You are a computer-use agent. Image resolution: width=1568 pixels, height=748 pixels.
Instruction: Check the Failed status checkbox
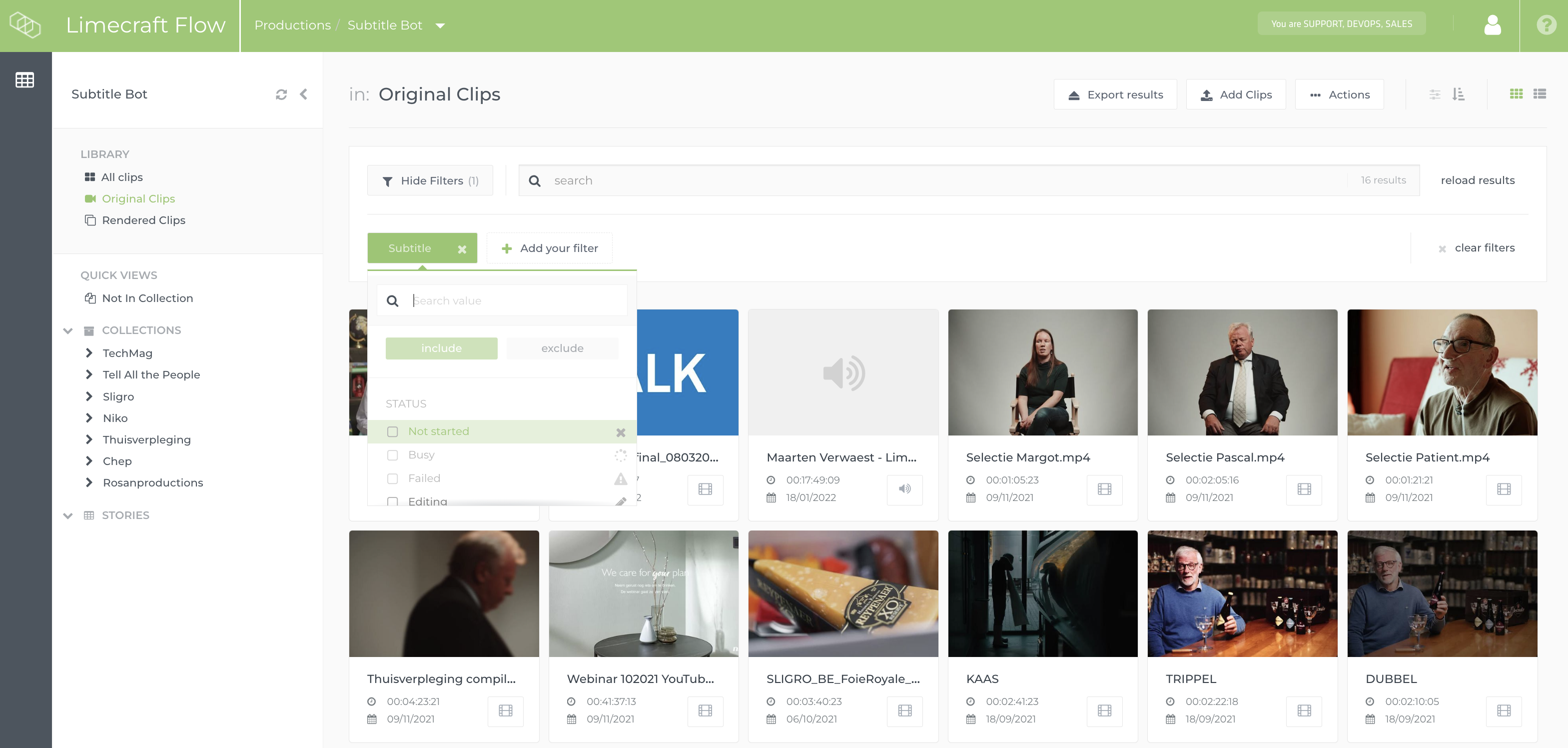pyautogui.click(x=393, y=479)
